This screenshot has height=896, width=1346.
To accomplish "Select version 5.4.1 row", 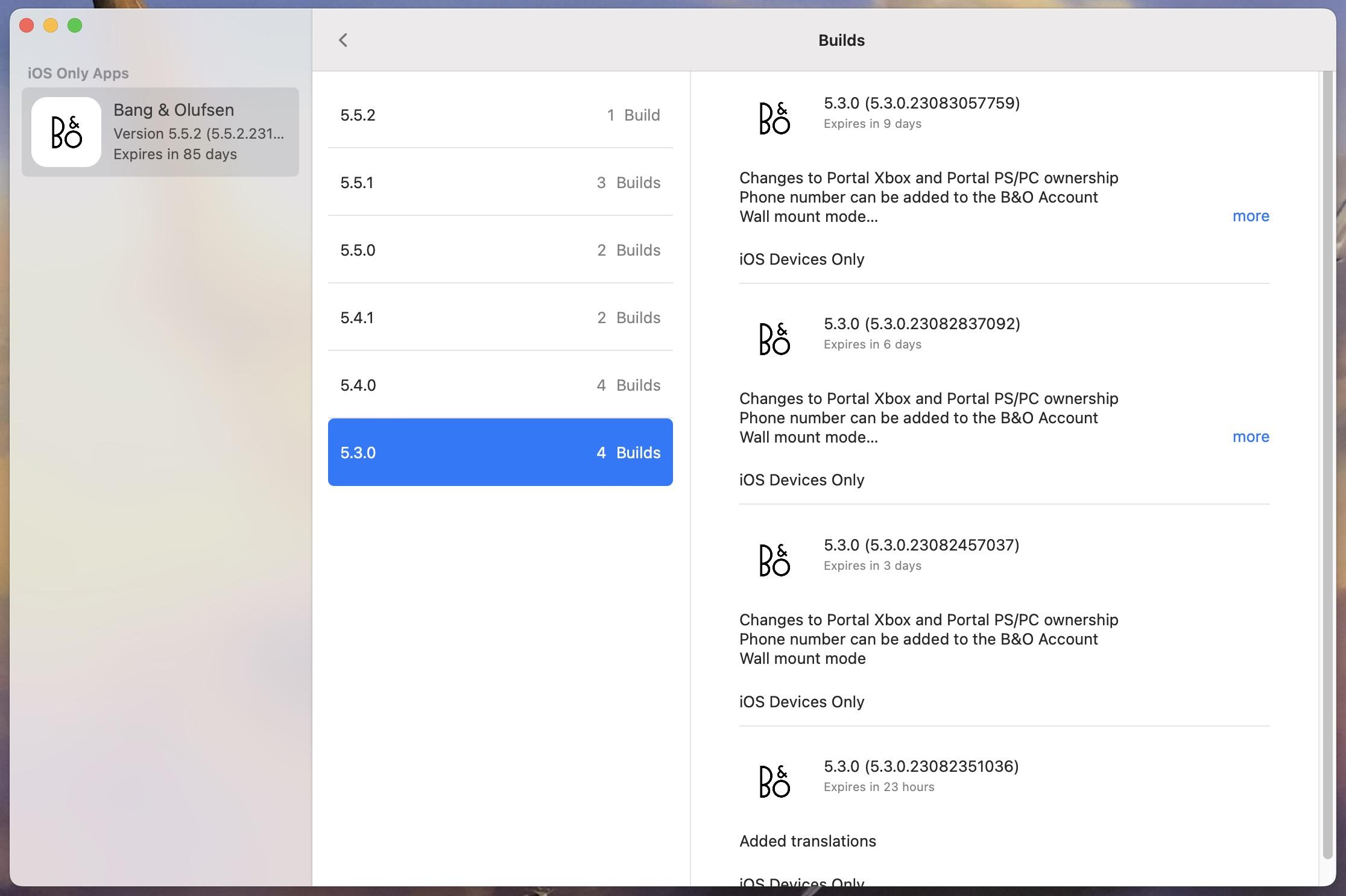I will click(x=501, y=317).
